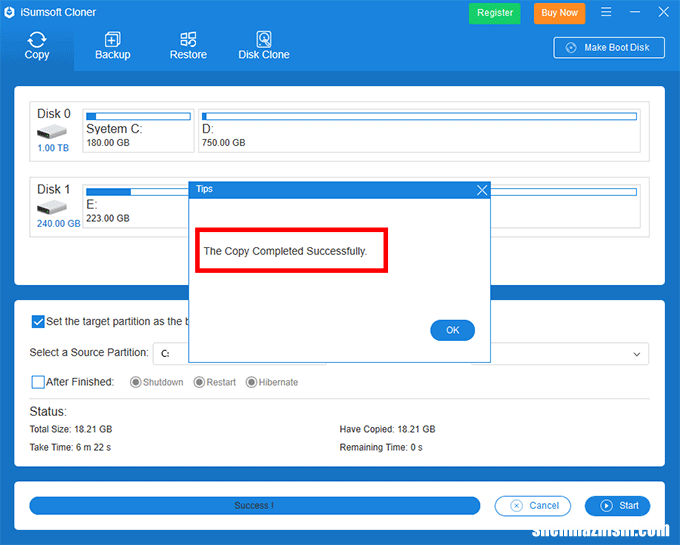Image resolution: width=680 pixels, height=545 pixels.
Task: Expand the target partition dropdown arrow
Action: 637,354
